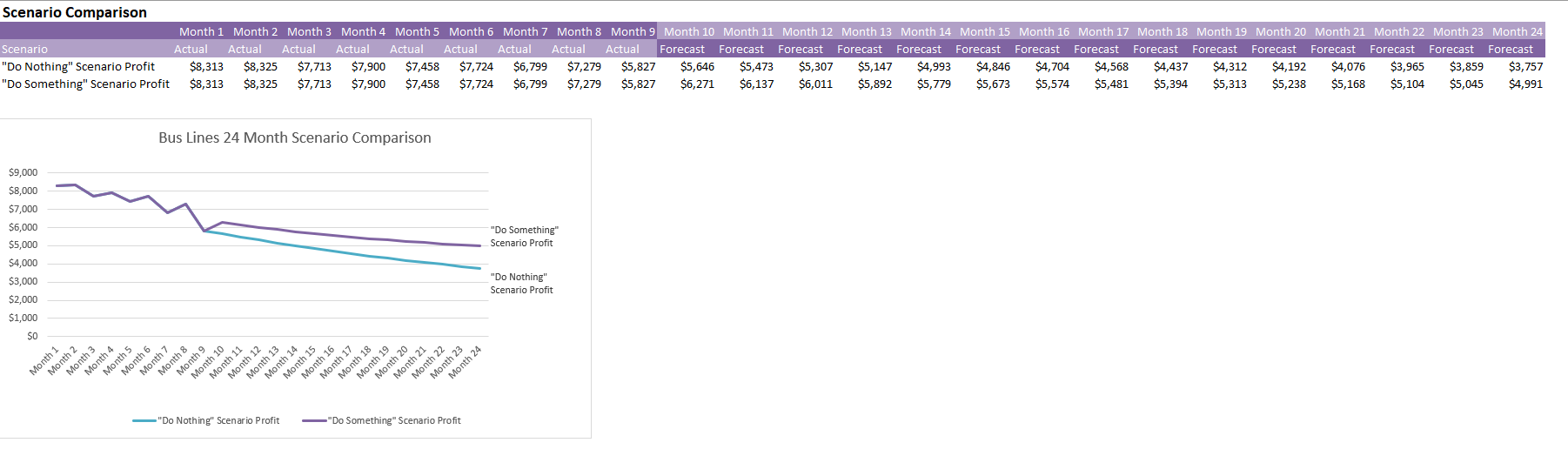The height and width of the screenshot is (456, 1568).
Task: Click the $5,104 cell
Action: [x=1407, y=84]
